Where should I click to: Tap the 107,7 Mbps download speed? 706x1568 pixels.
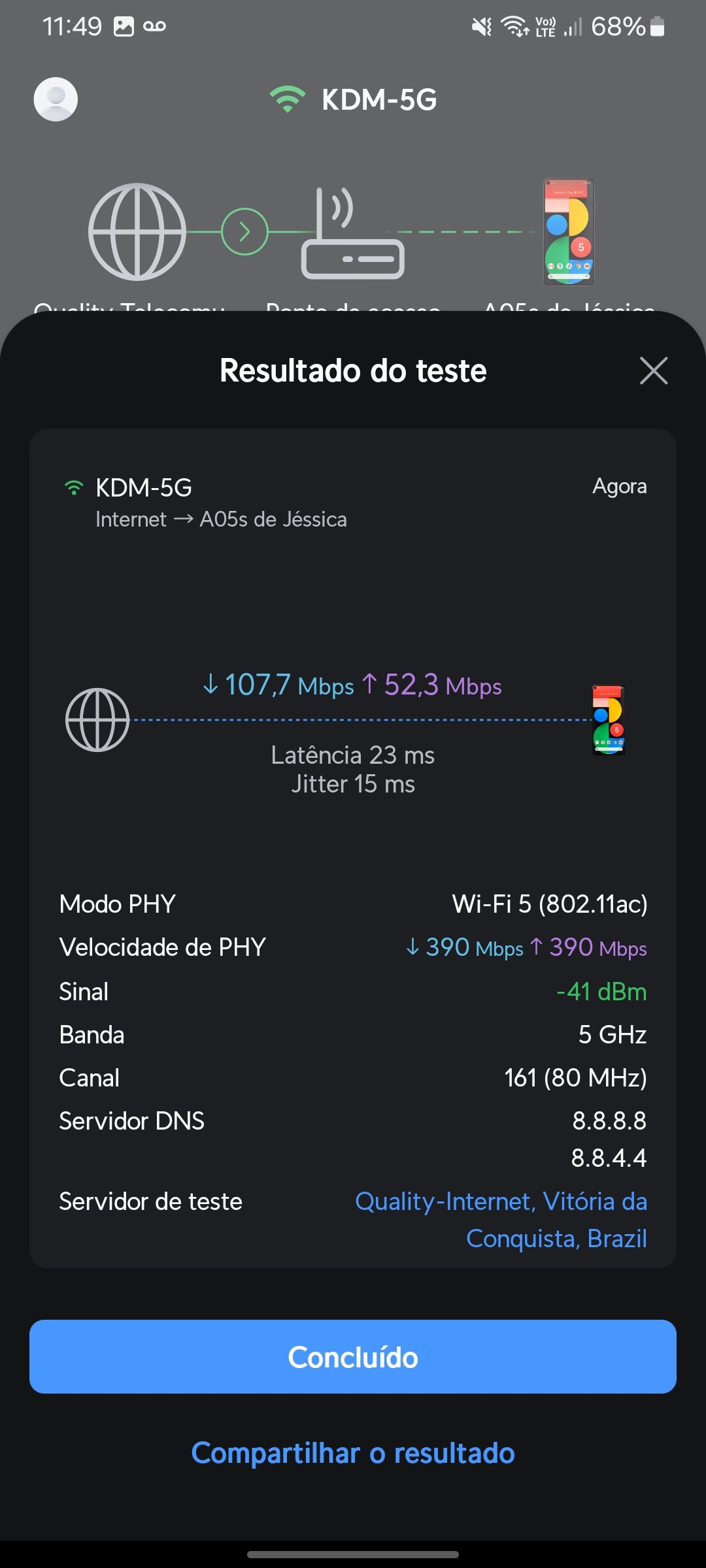(x=279, y=685)
